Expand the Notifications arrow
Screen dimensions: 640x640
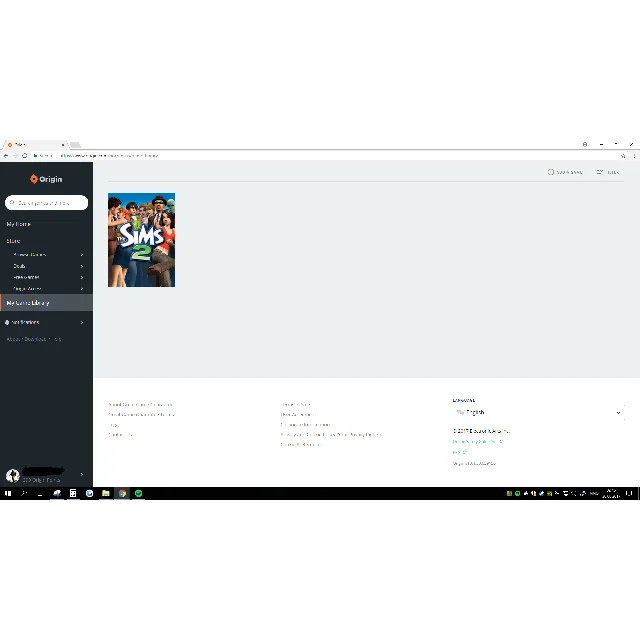pos(82,322)
